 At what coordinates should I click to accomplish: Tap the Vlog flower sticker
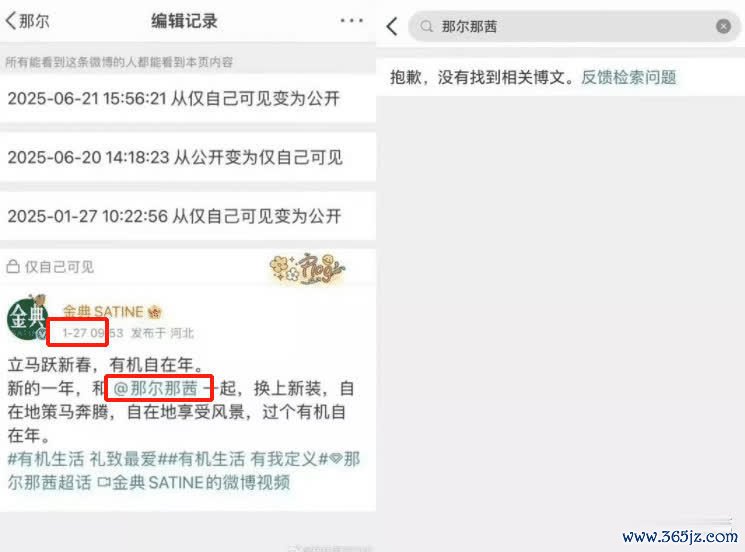pos(307,268)
